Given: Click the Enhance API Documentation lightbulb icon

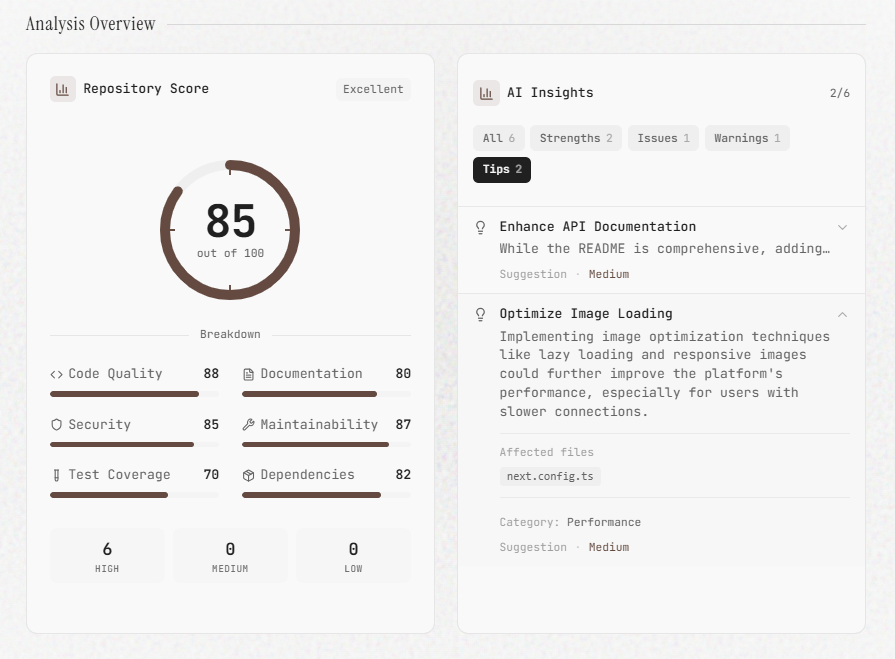Looking at the screenshot, I should [480, 227].
